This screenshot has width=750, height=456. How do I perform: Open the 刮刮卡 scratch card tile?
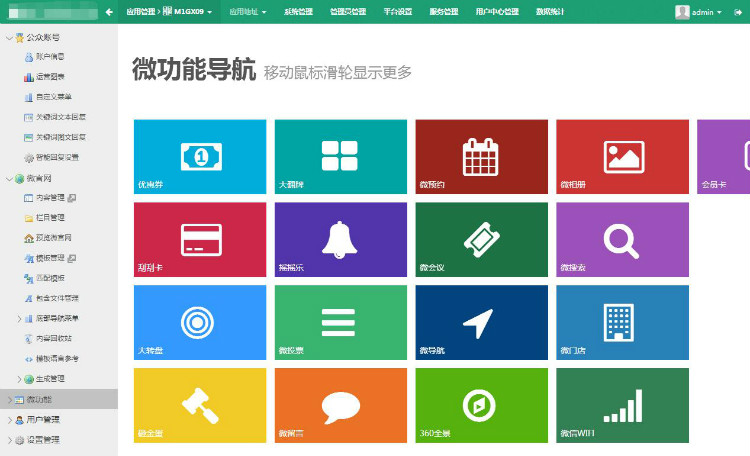pos(200,239)
